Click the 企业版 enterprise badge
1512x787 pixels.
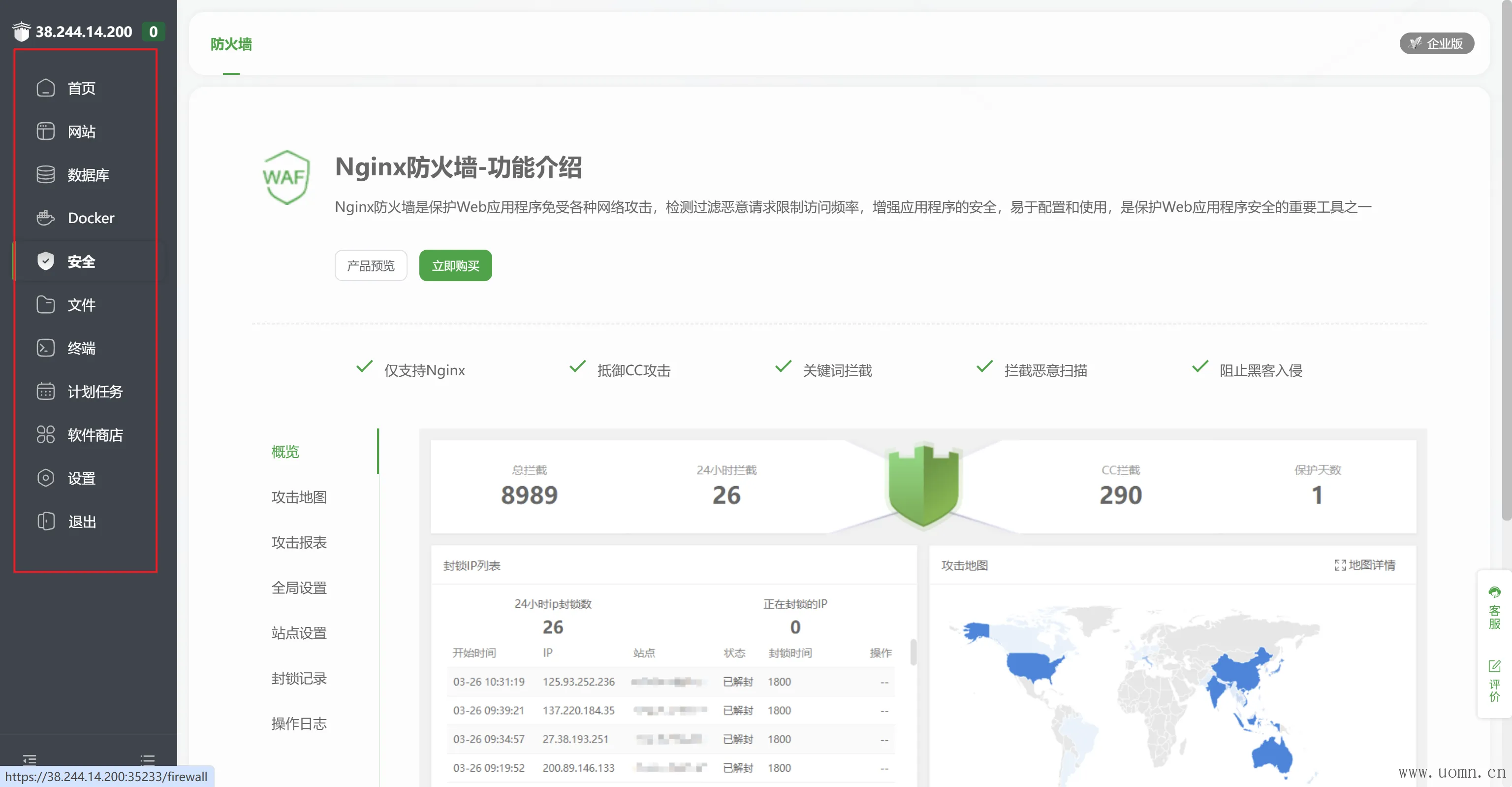coord(1436,43)
